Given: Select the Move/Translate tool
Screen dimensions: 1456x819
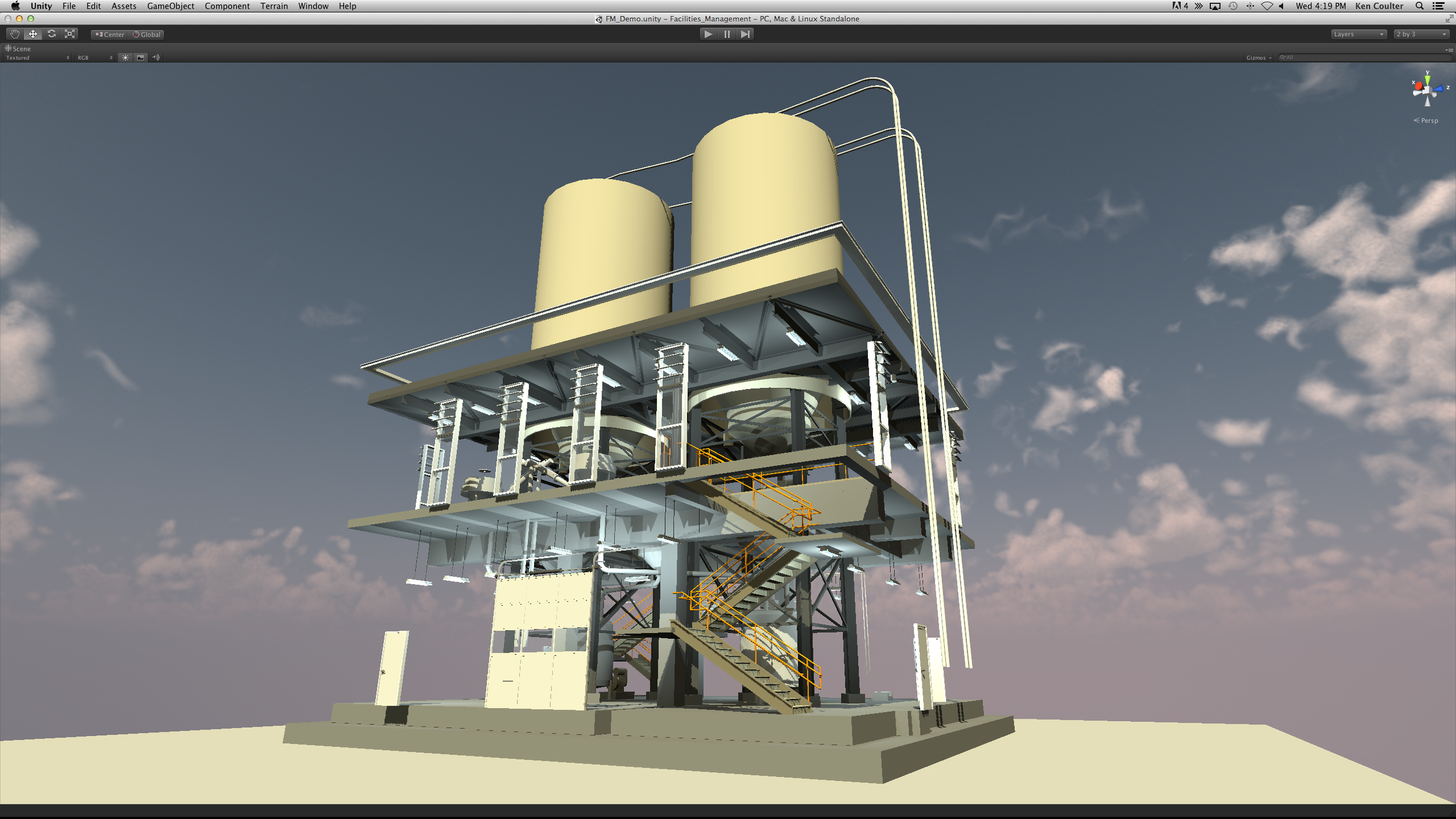Looking at the screenshot, I should 33,34.
